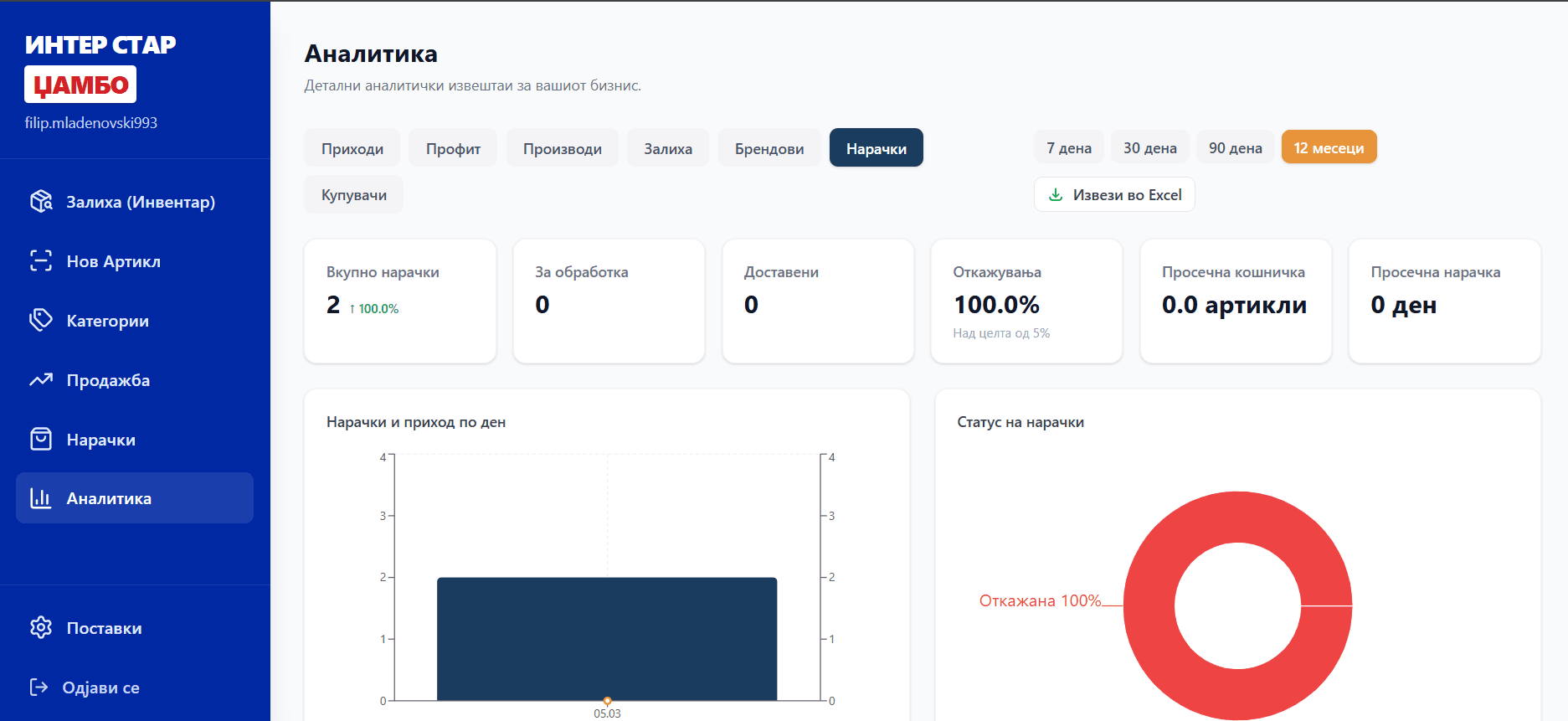The height and width of the screenshot is (721, 1568).
Task: Click the orange point above the 05.03 label
Action: [x=608, y=701]
